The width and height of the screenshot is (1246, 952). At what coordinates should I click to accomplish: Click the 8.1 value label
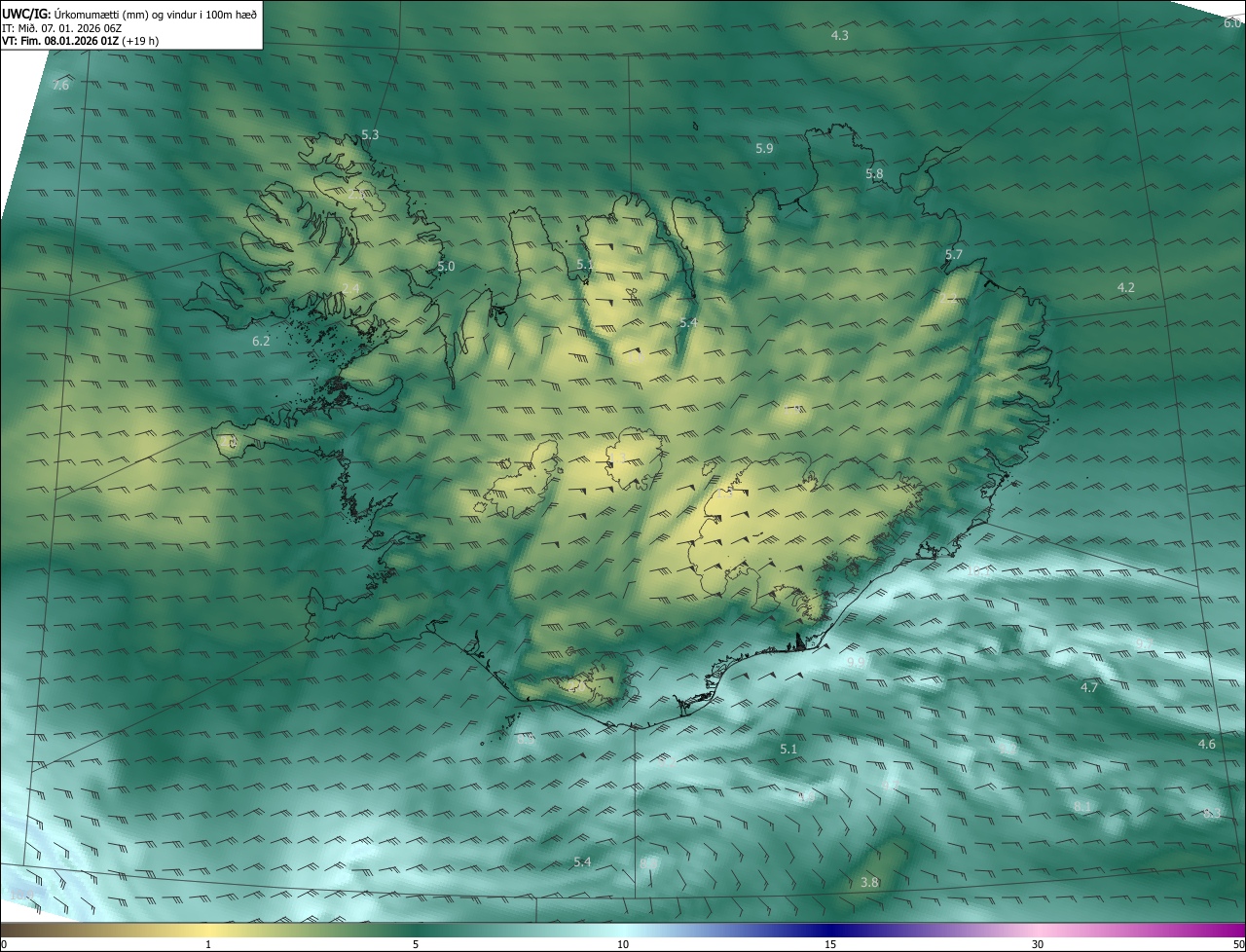[x=1082, y=807]
